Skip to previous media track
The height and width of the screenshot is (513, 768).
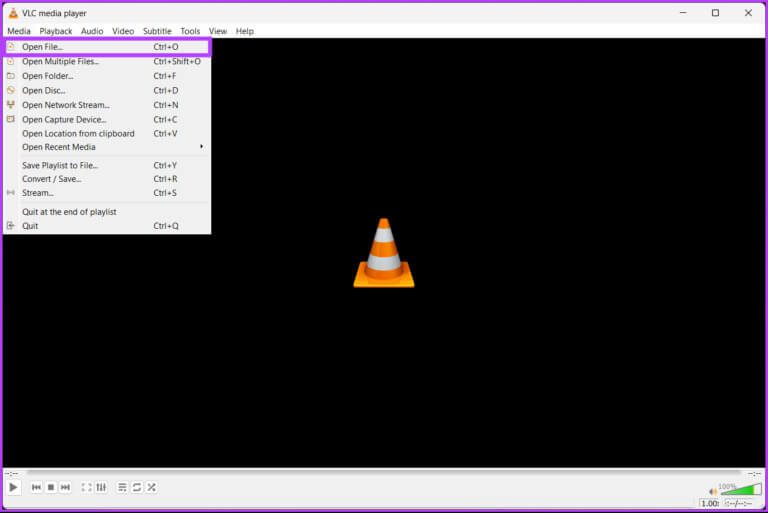[x=37, y=487]
